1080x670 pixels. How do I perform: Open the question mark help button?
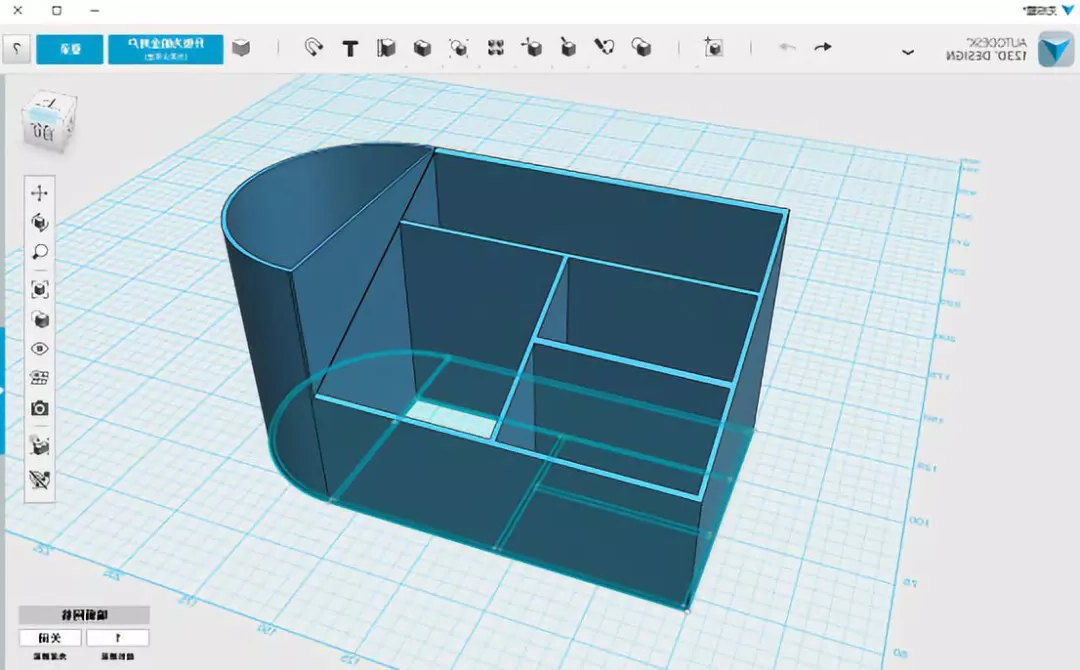pos(17,50)
